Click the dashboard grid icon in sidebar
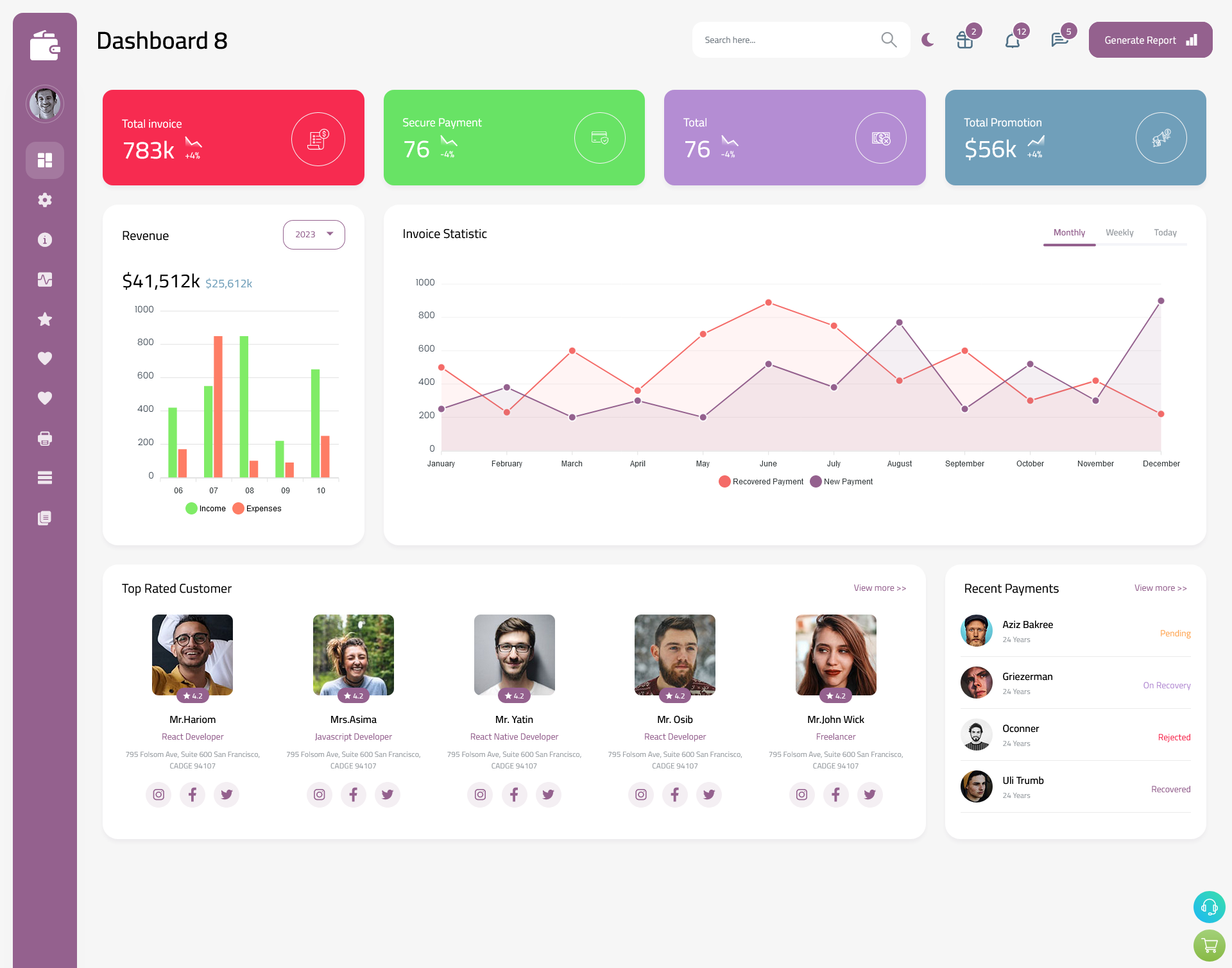1232x968 pixels. 44,160
